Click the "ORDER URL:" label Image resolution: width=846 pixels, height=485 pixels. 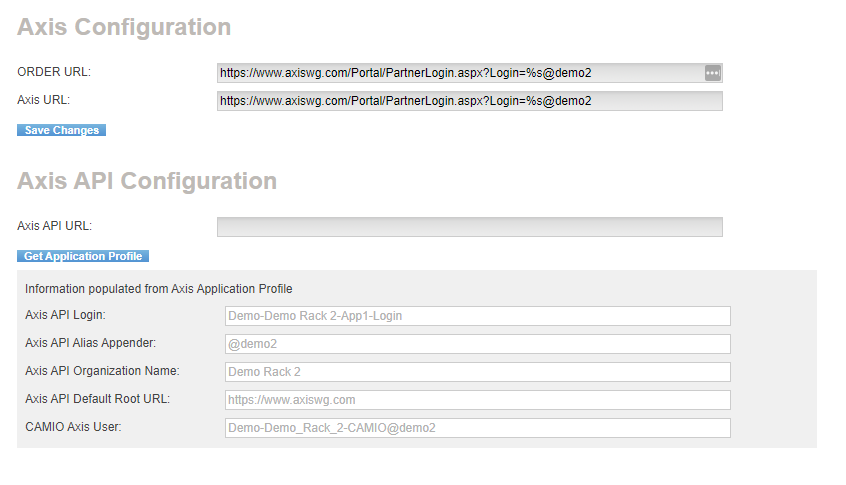[x=54, y=72]
